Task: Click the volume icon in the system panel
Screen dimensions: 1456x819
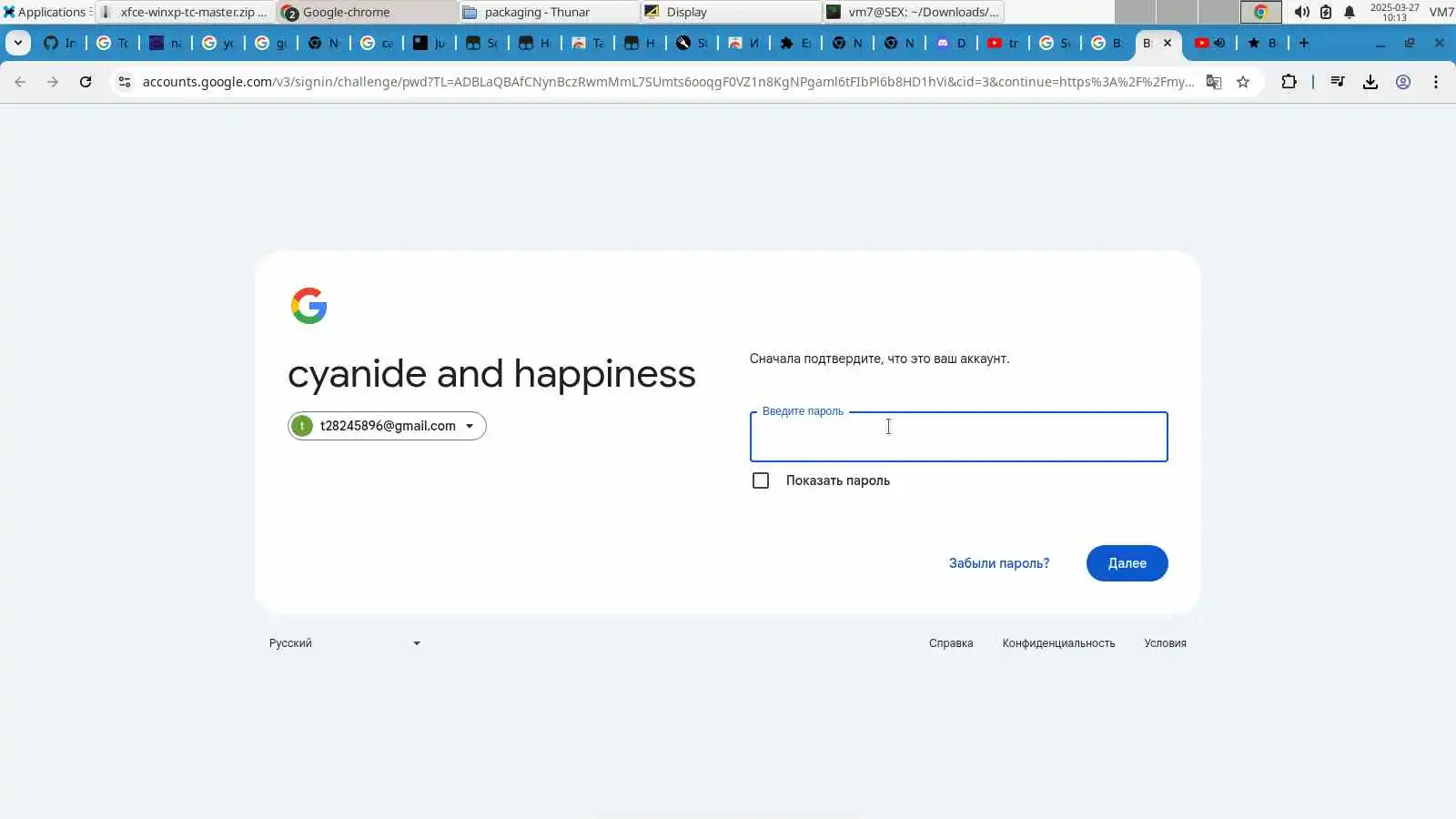Action: point(1302,12)
